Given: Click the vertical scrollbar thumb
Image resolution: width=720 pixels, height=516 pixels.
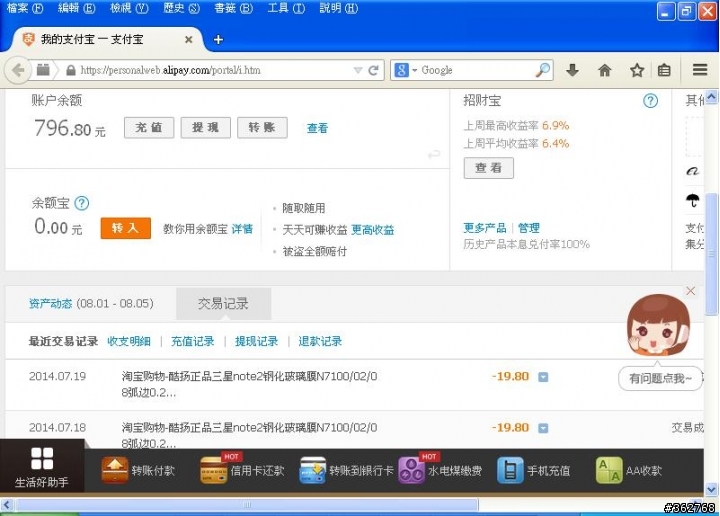Looking at the screenshot, I should (711, 254).
